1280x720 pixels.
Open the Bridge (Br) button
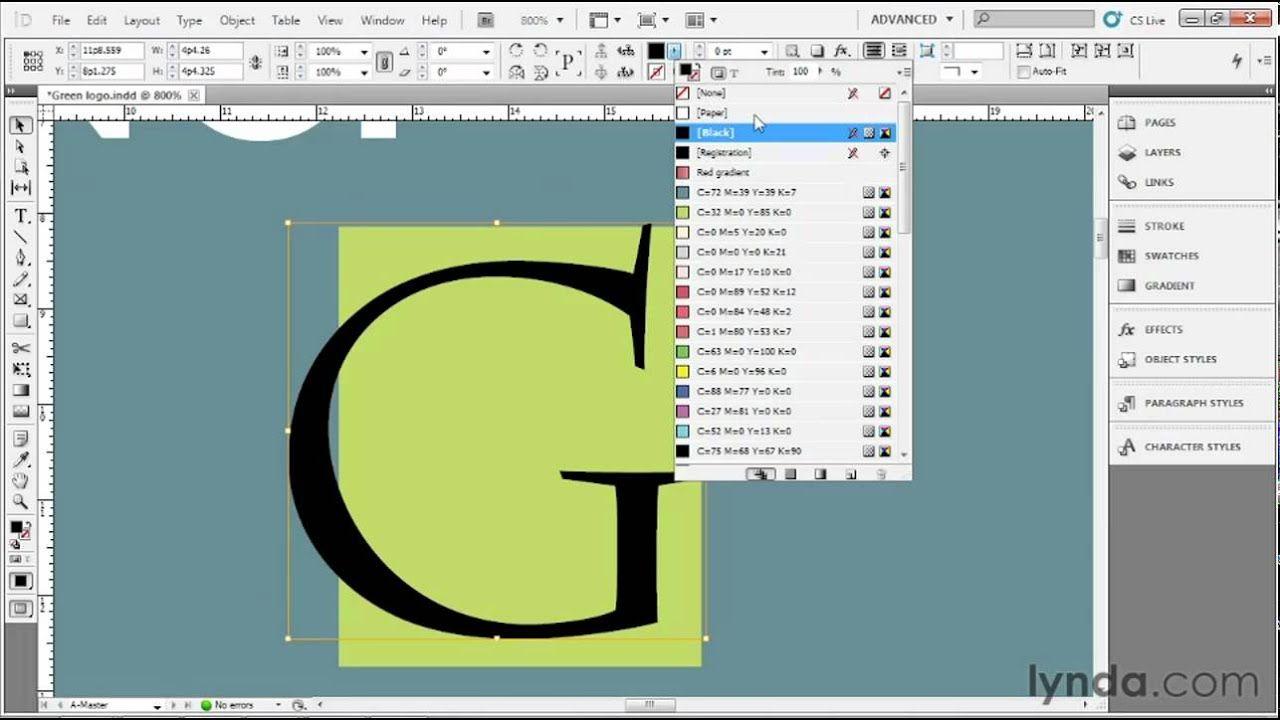[x=486, y=20]
